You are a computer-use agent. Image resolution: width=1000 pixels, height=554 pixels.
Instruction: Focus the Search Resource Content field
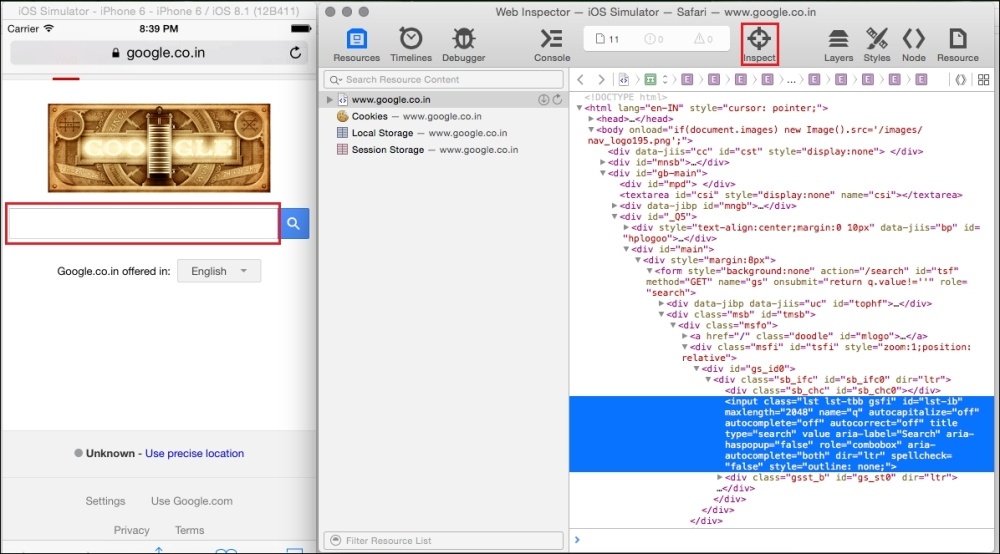443,80
